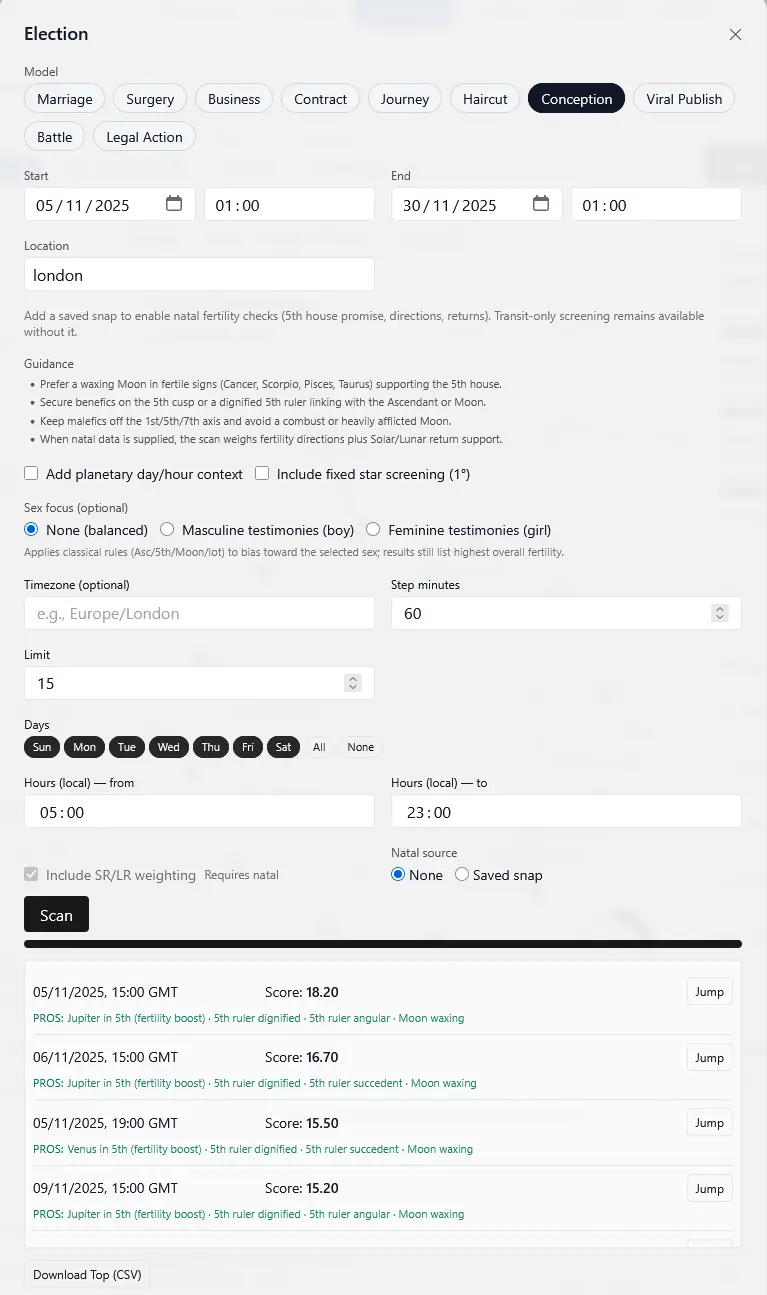Deselect all days with None

pos(361,747)
